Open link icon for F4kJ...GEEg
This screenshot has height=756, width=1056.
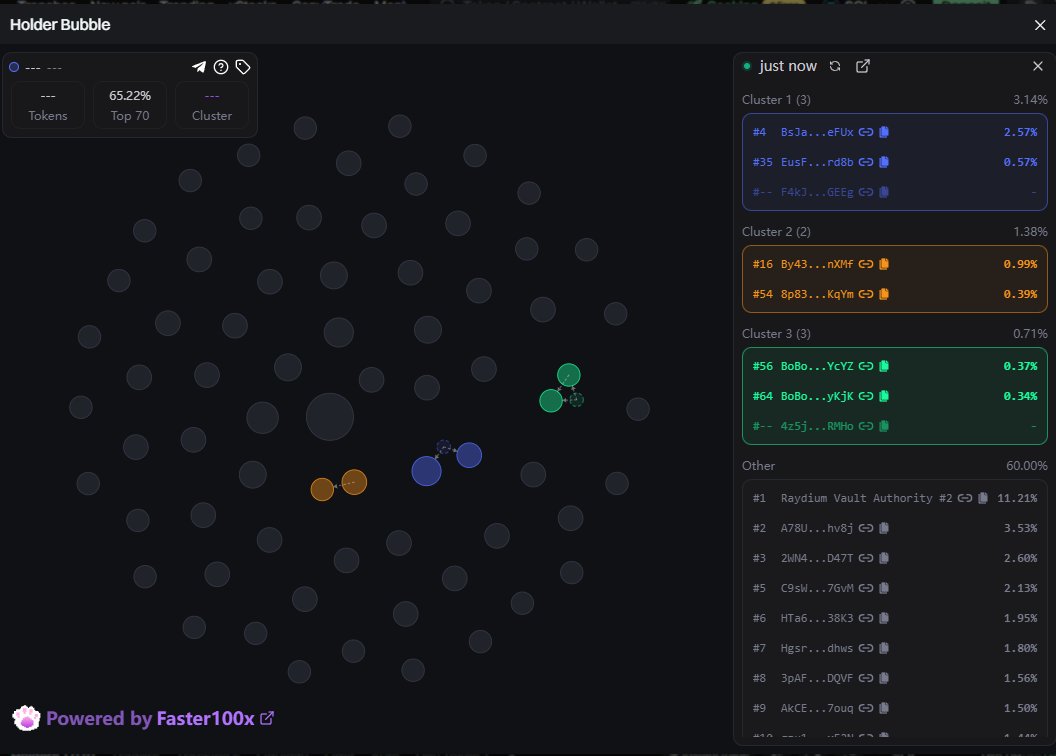(x=866, y=192)
